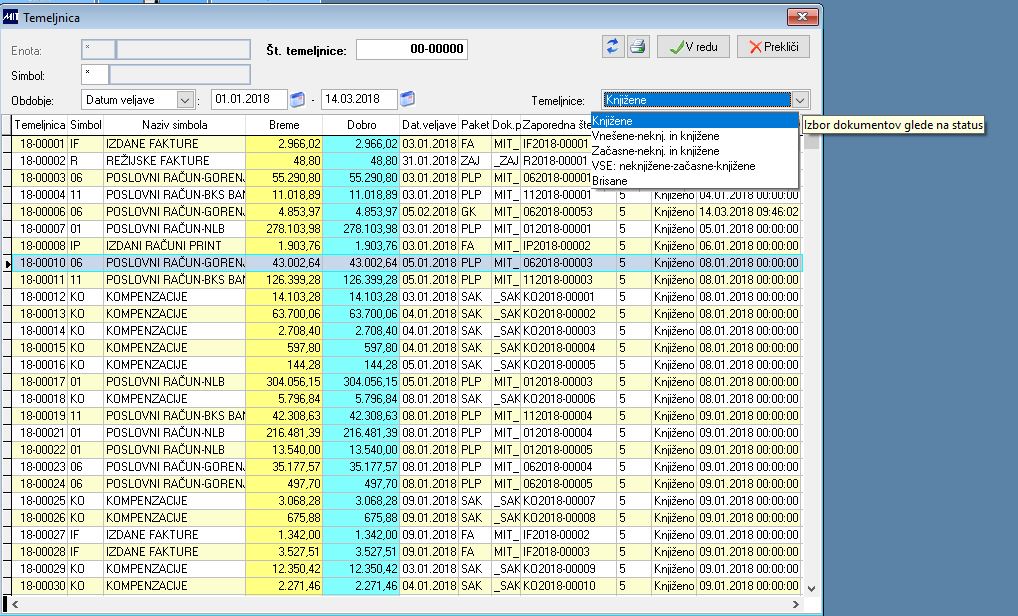Pick 'Začasne-neknj. in knjižene' from list
This screenshot has width=1018, height=616.
(x=655, y=151)
